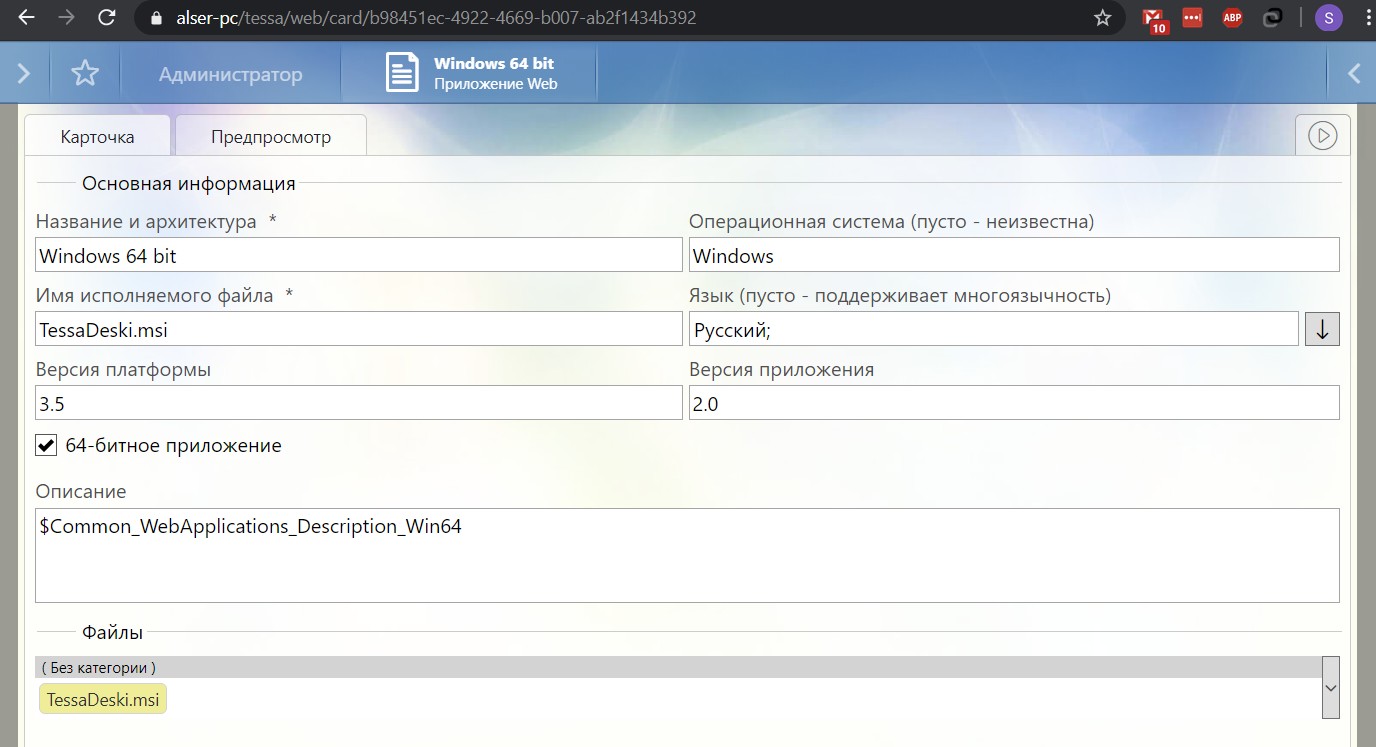The height and width of the screenshot is (747, 1376).
Task: Go back in browser history
Action: tap(26, 18)
